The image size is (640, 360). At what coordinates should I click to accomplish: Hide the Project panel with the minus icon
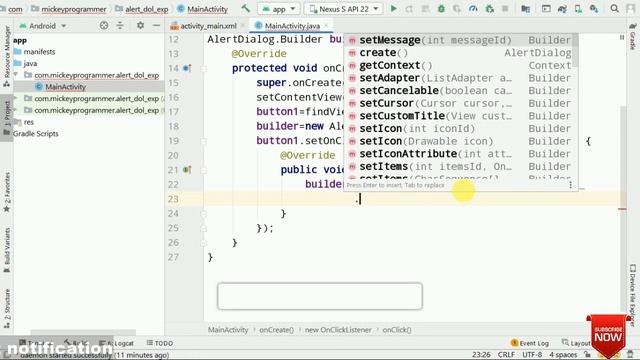(156, 26)
